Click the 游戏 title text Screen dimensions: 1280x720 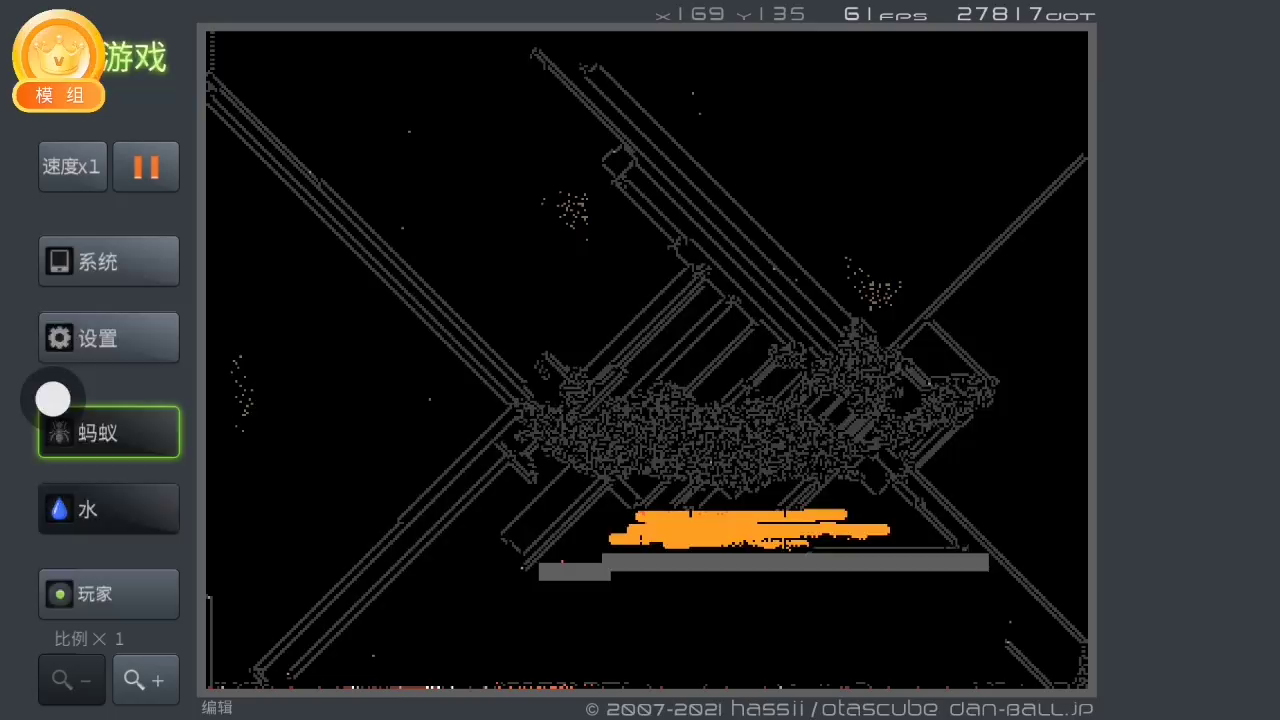click(135, 57)
